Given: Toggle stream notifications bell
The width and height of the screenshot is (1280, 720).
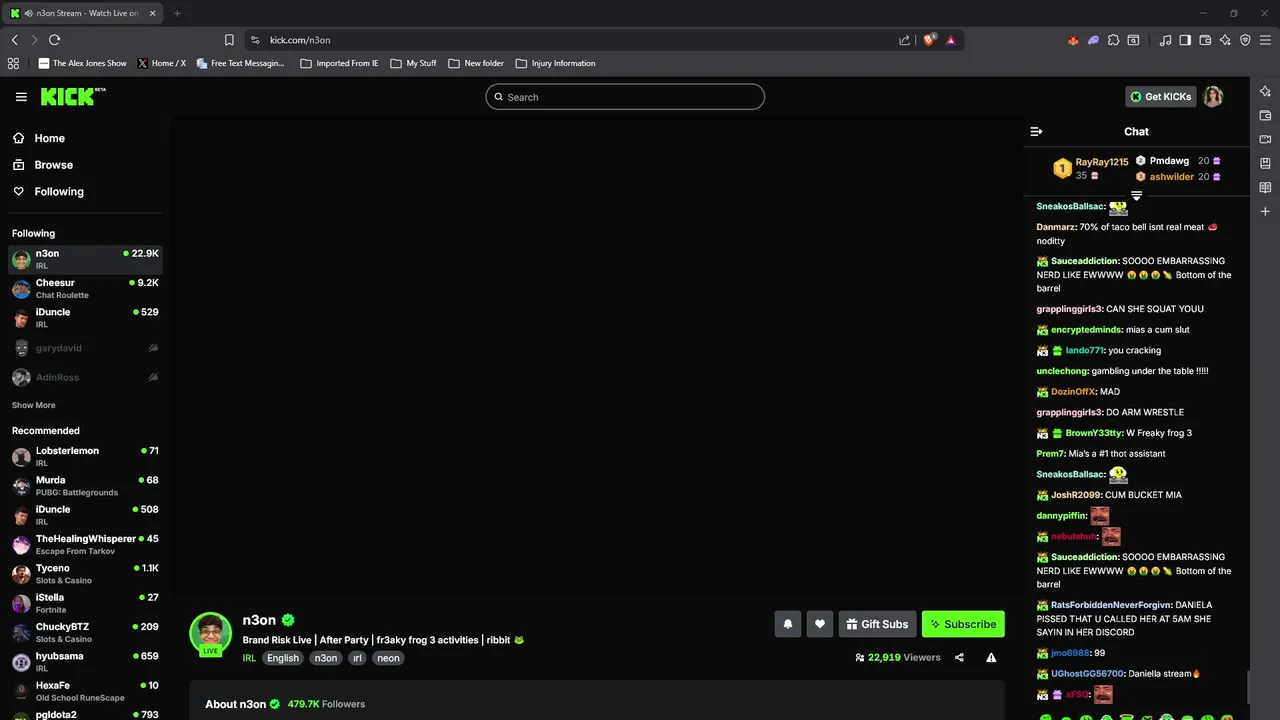Looking at the screenshot, I should point(787,624).
